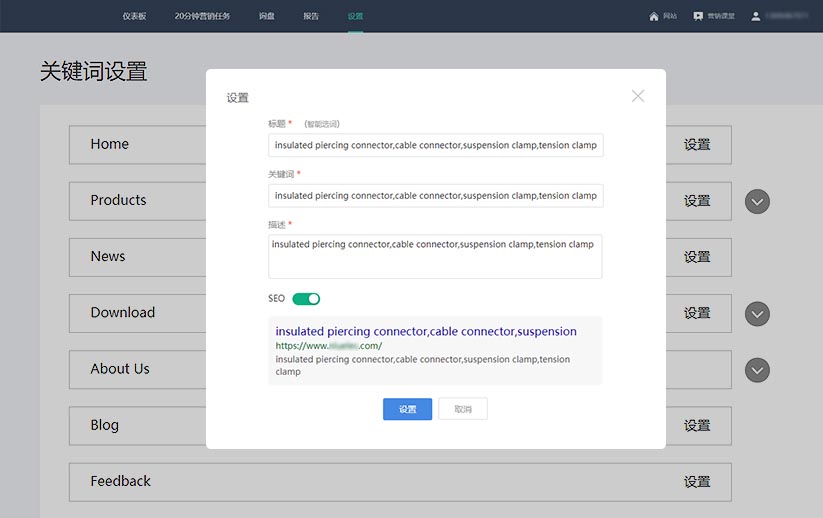Close the 设置 dialog with the X icon
Viewport: 823px width, 518px height.
[x=638, y=96]
